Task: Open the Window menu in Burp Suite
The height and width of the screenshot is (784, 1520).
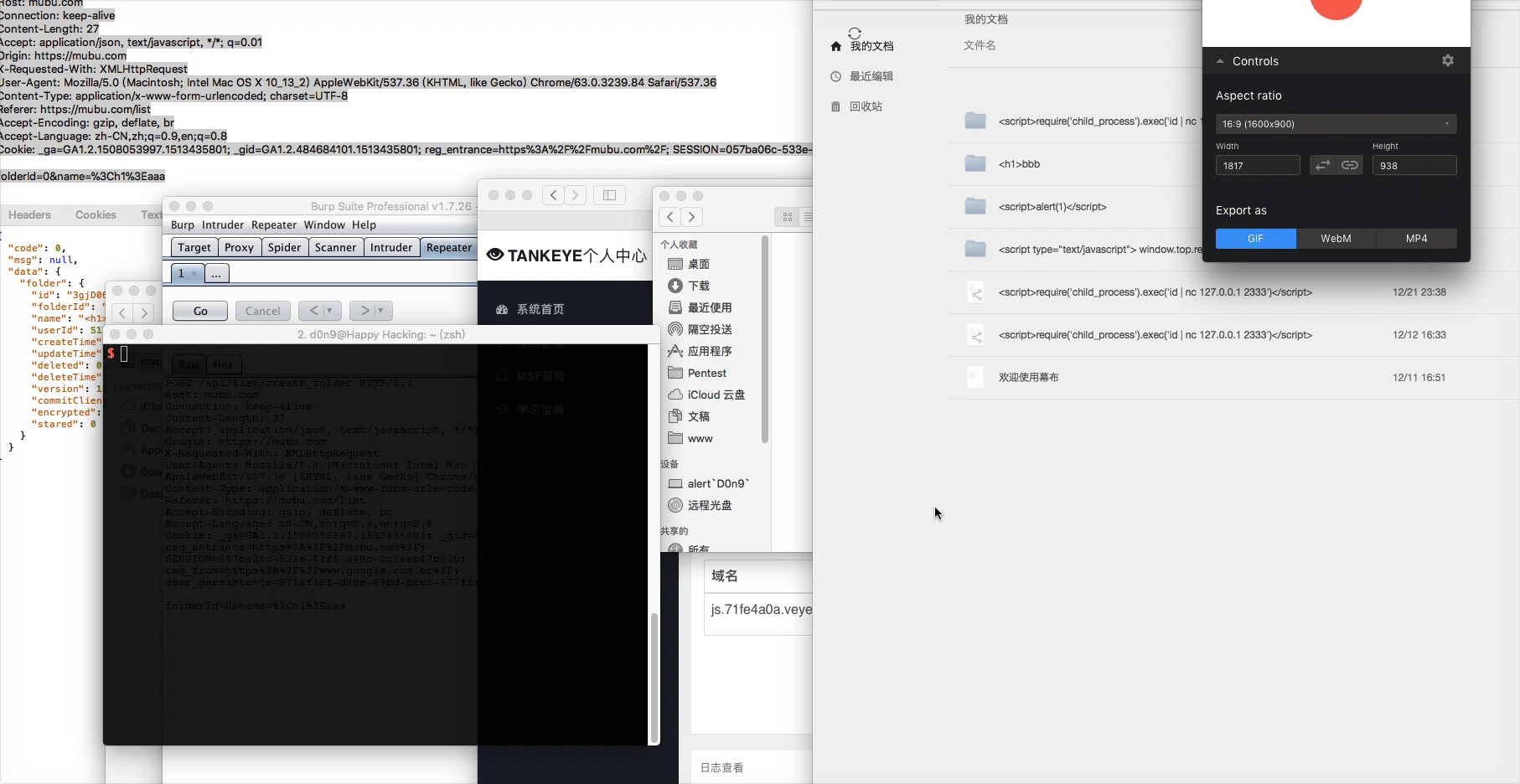Action: pyautogui.click(x=324, y=224)
